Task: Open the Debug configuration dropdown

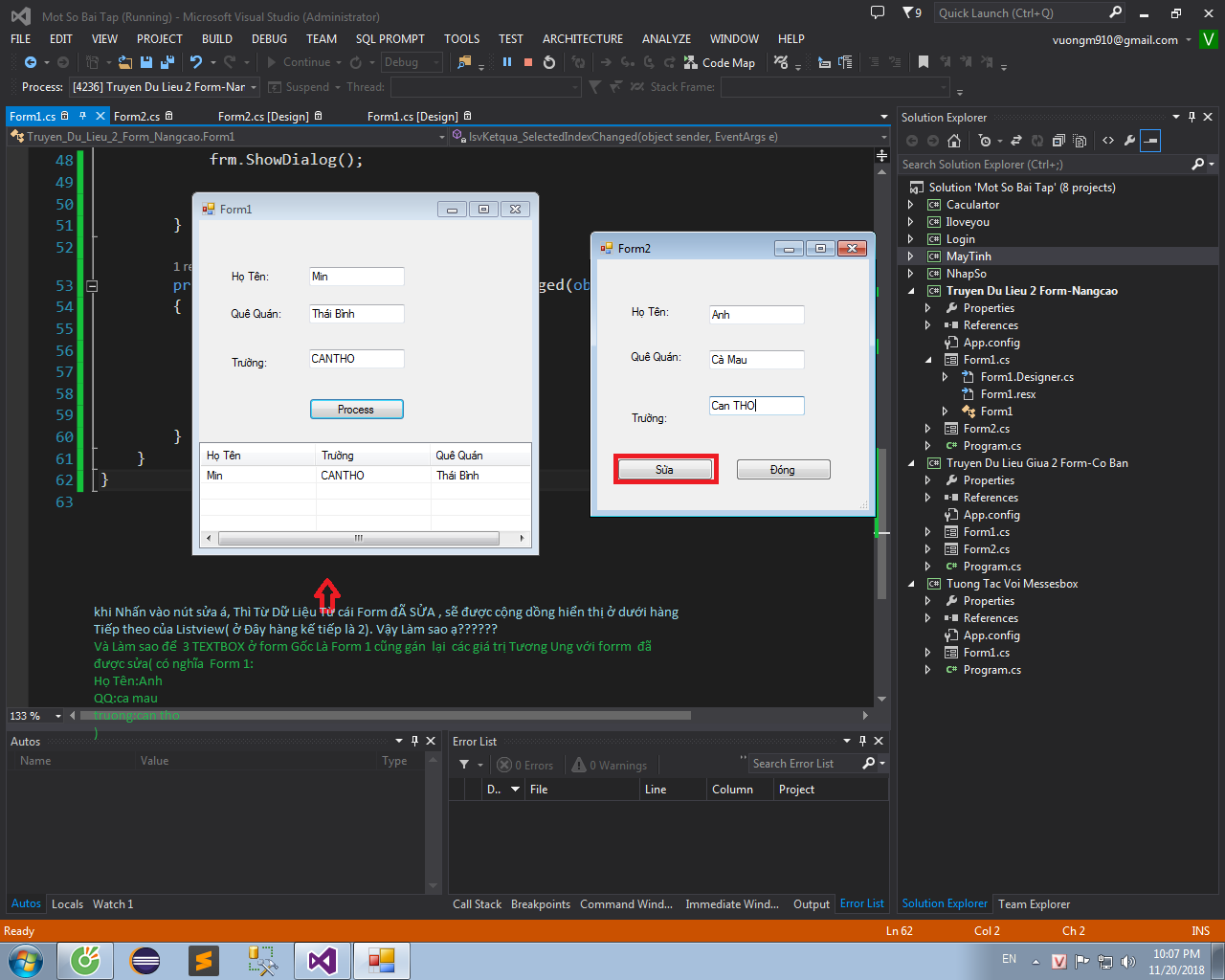Action: click(x=412, y=62)
